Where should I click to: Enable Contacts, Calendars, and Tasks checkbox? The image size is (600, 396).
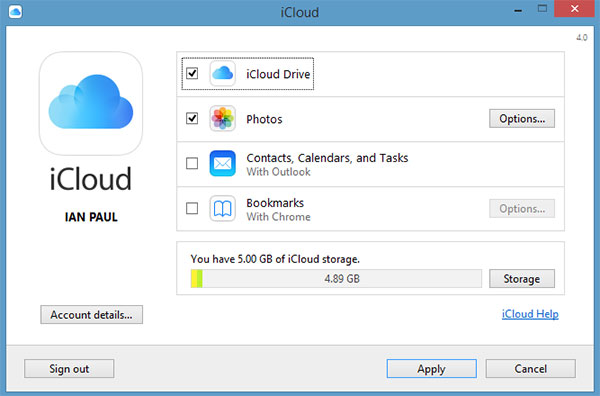point(192,163)
